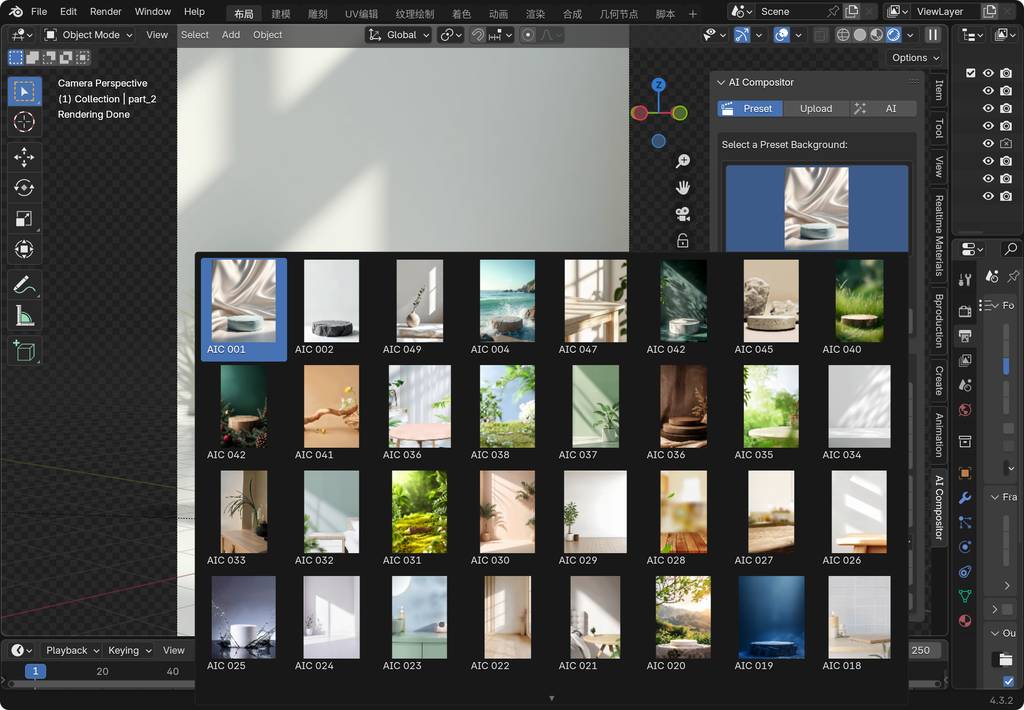Image resolution: width=1024 pixels, height=710 pixels.
Task: Click the hand pan-view icon
Action: [x=683, y=188]
